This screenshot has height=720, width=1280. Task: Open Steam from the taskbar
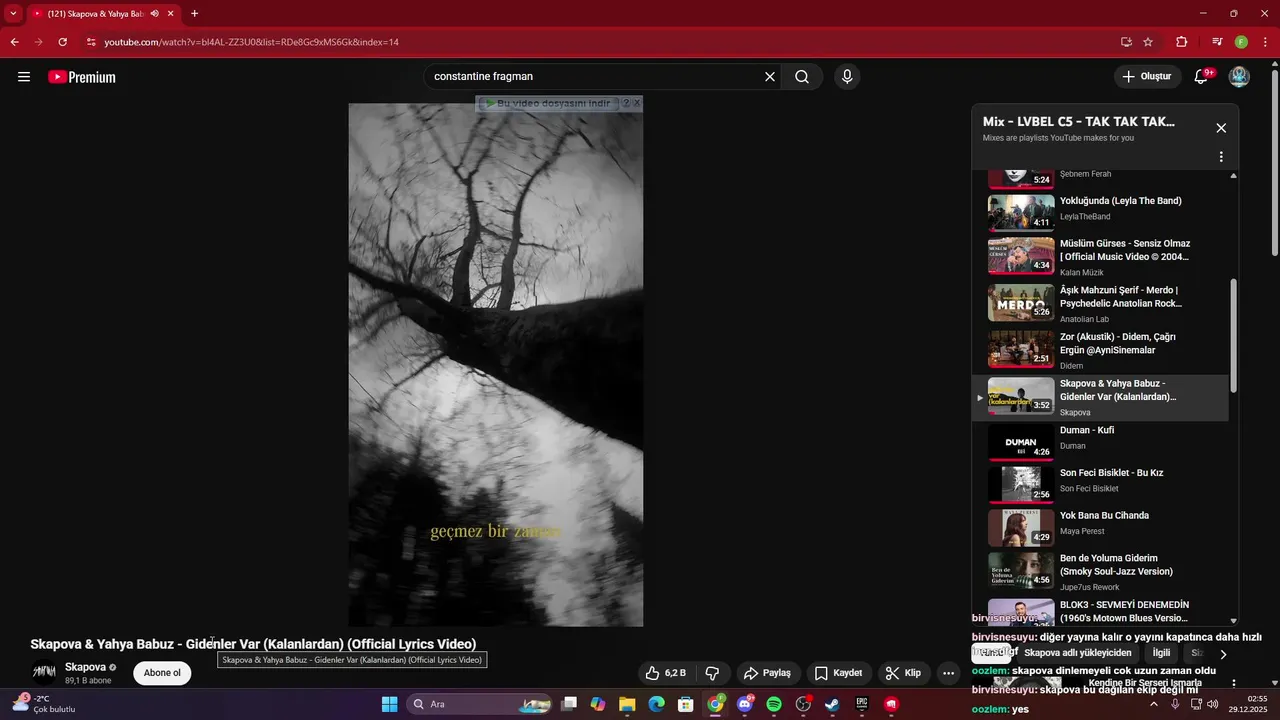pyautogui.click(x=832, y=704)
